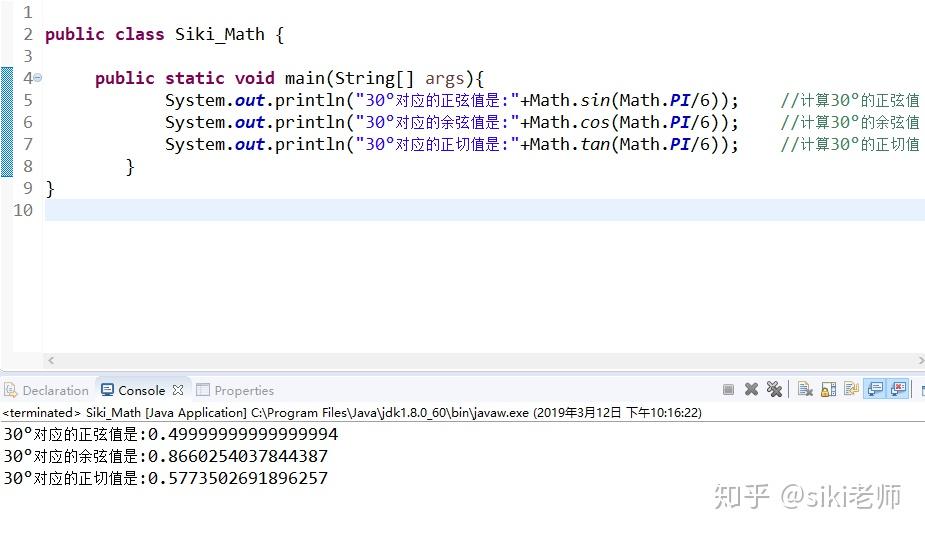Toggle Word Wrap in console toolbar

click(851, 389)
